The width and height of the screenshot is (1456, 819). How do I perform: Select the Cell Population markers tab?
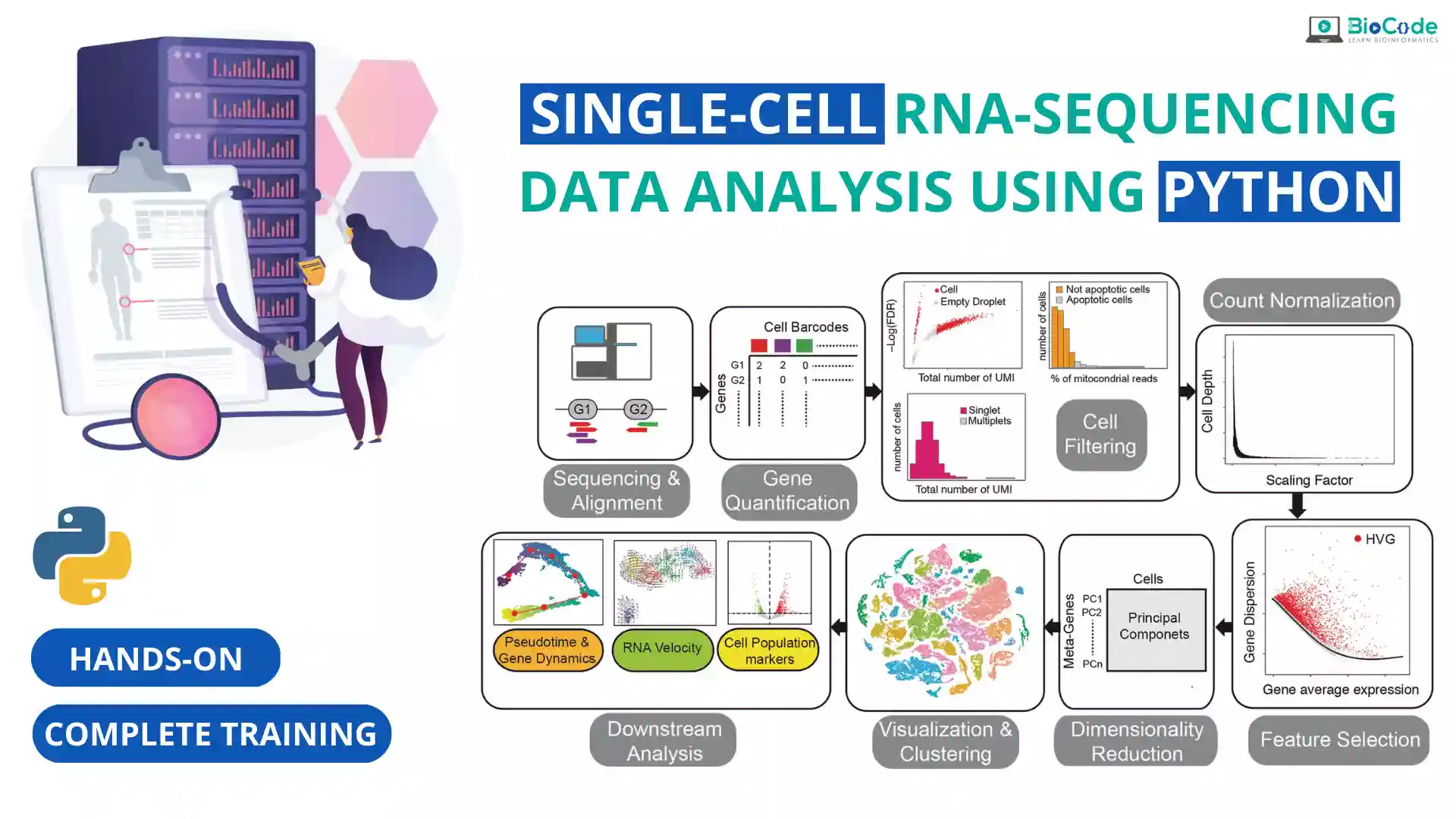tap(769, 648)
